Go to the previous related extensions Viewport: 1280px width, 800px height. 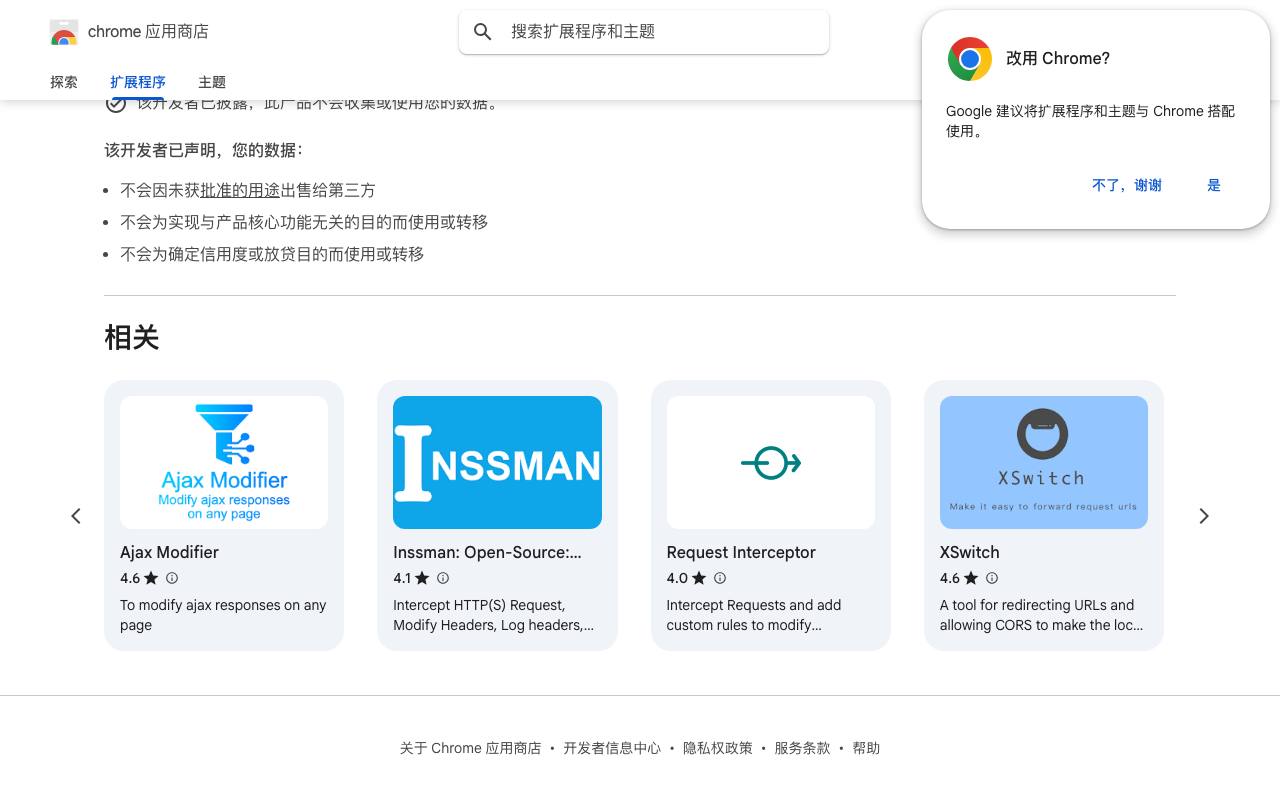coord(76,516)
